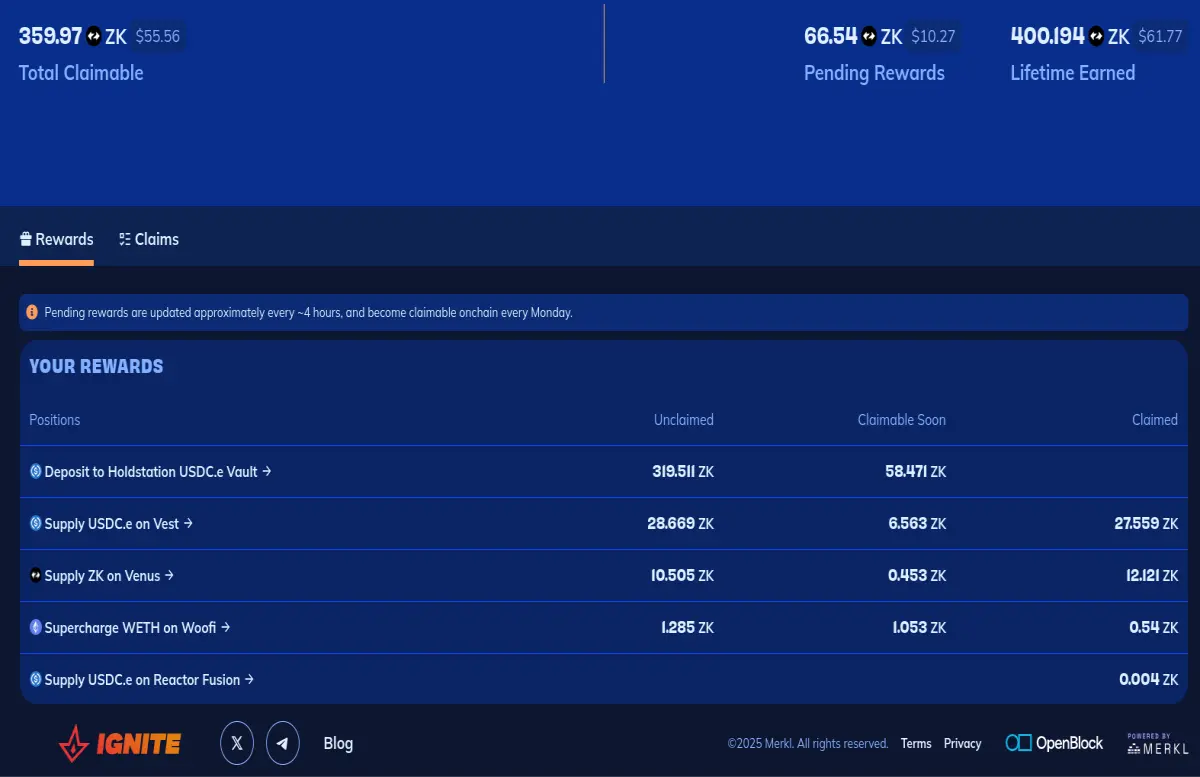The image size is (1200, 777).
Task: Switch to the Claims tab
Action: [148, 240]
